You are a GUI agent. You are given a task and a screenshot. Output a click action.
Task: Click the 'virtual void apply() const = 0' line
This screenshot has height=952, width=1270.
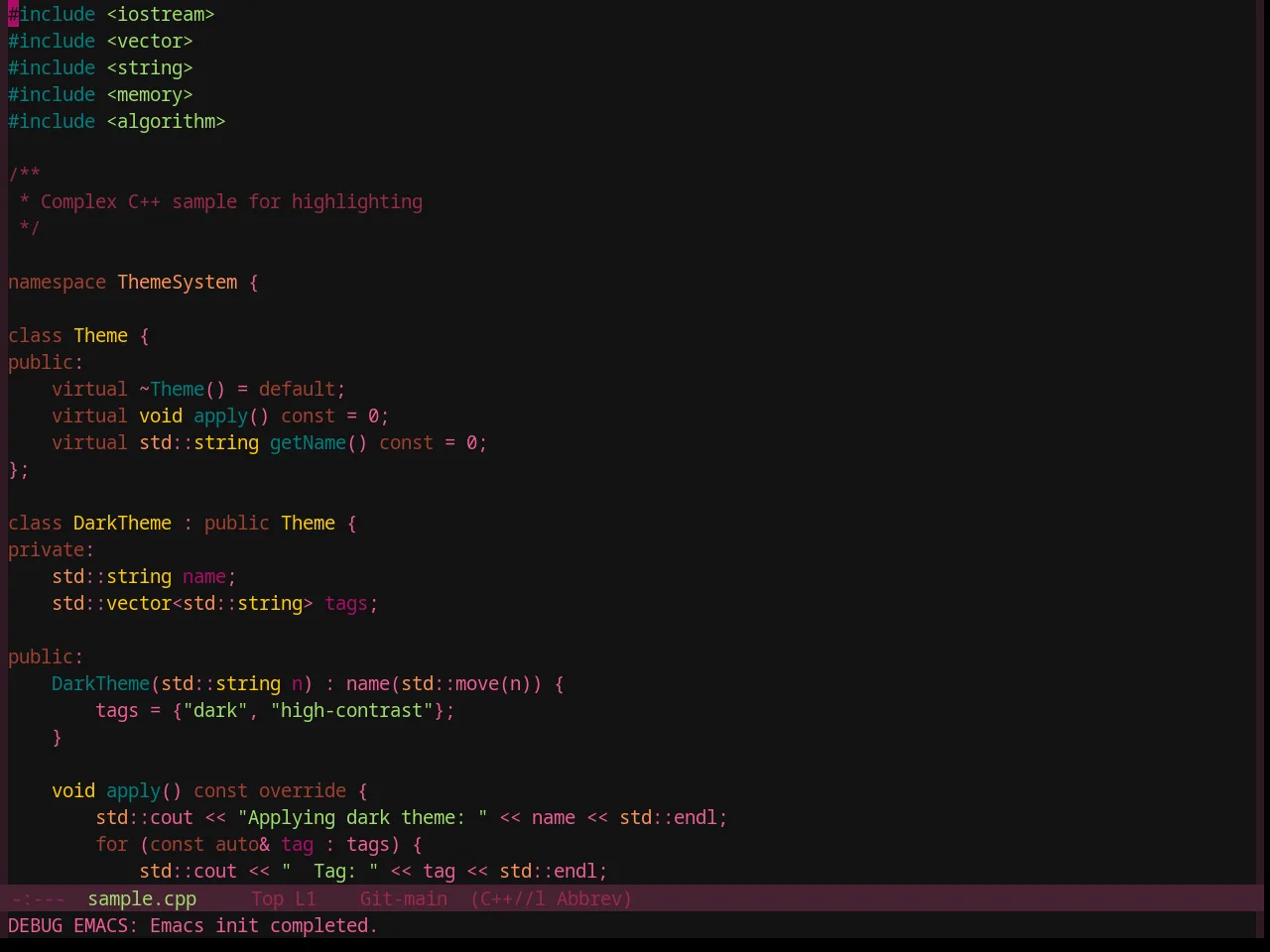(x=220, y=416)
